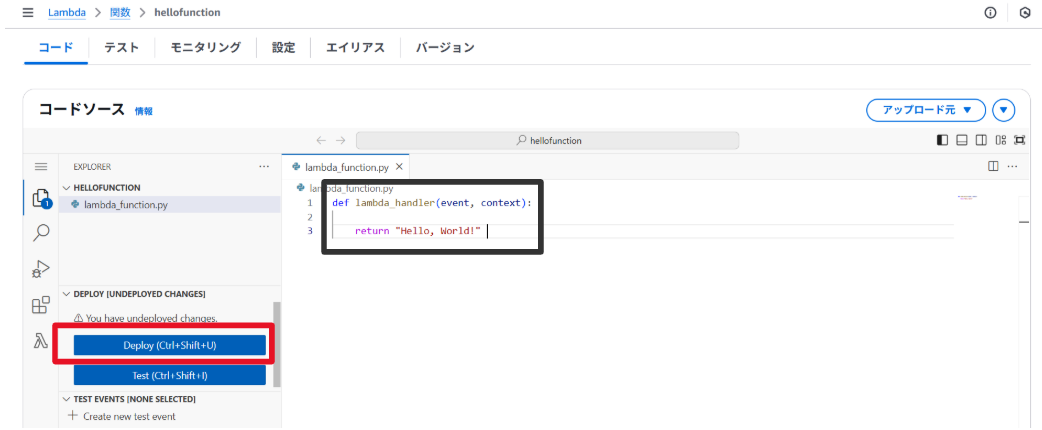Viewport: 1042px width, 430px height.
Task: Switch to the テスト tab
Action: (121, 47)
